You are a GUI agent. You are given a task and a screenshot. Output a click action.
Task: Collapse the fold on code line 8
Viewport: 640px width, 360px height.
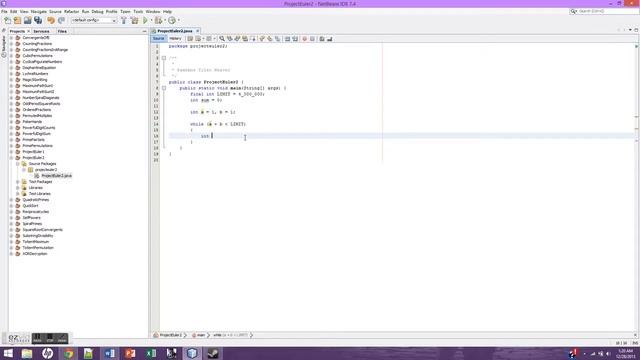point(164,88)
